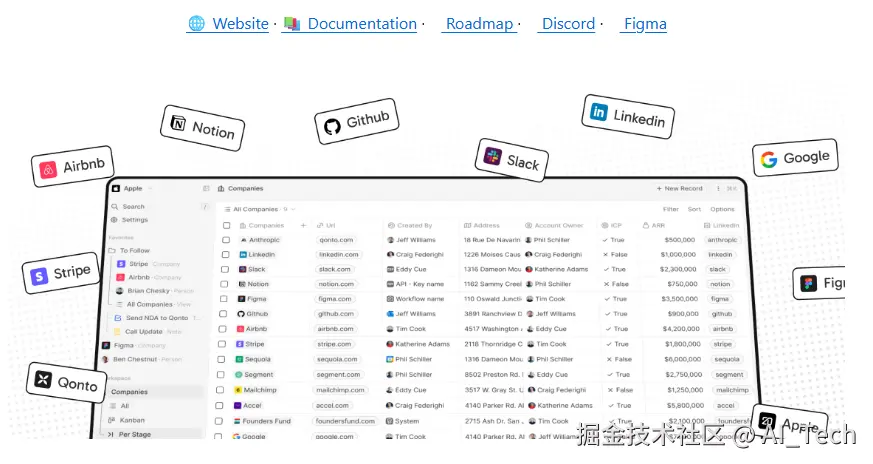The image size is (873, 464).
Task: Click the Search magnifier icon in sidebar
Action: tap(115, 207)
